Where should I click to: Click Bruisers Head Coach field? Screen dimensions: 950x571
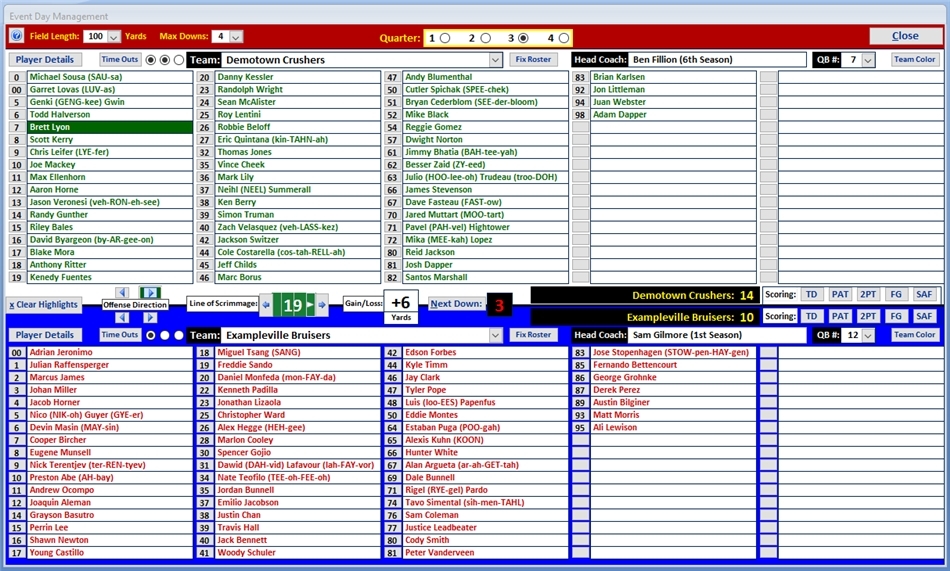tap(717, 335)
